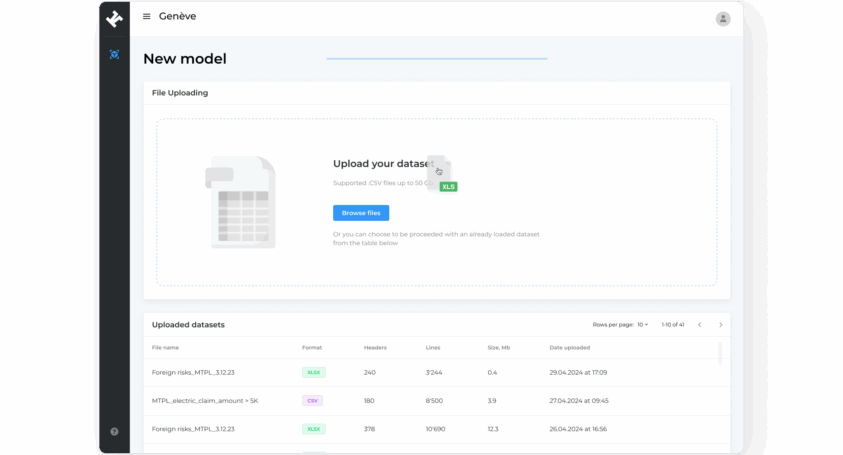
Task: Click the File name column header
Action: (x=165, y=348)
